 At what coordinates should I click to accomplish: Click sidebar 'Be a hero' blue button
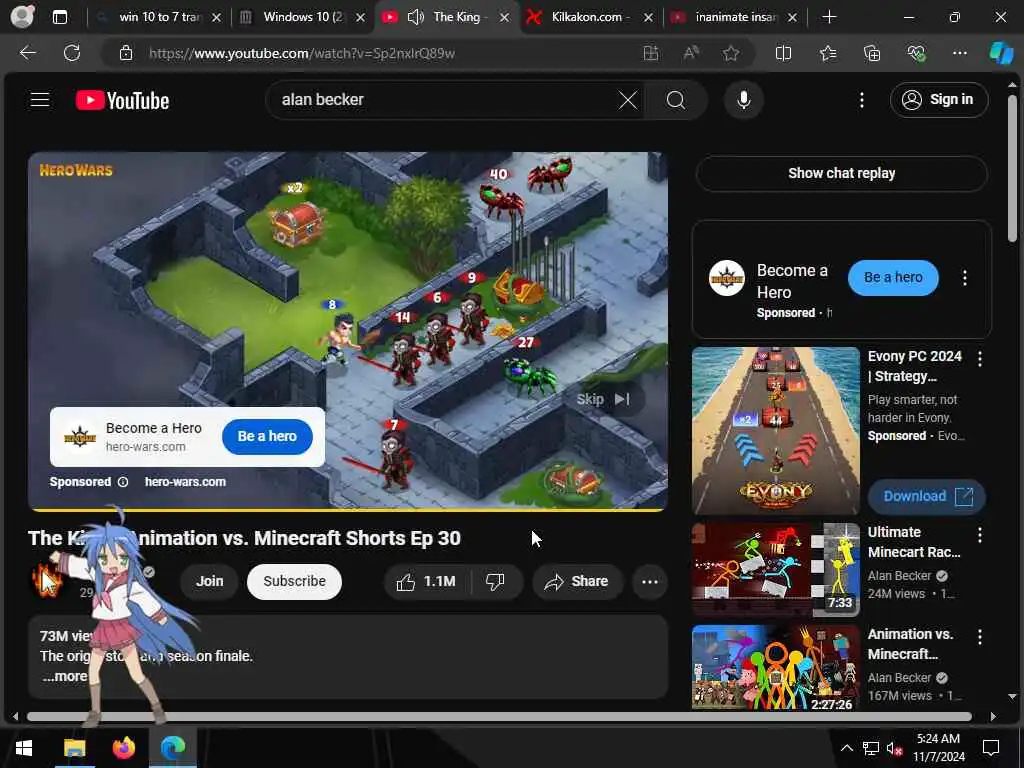coord(893,278)
